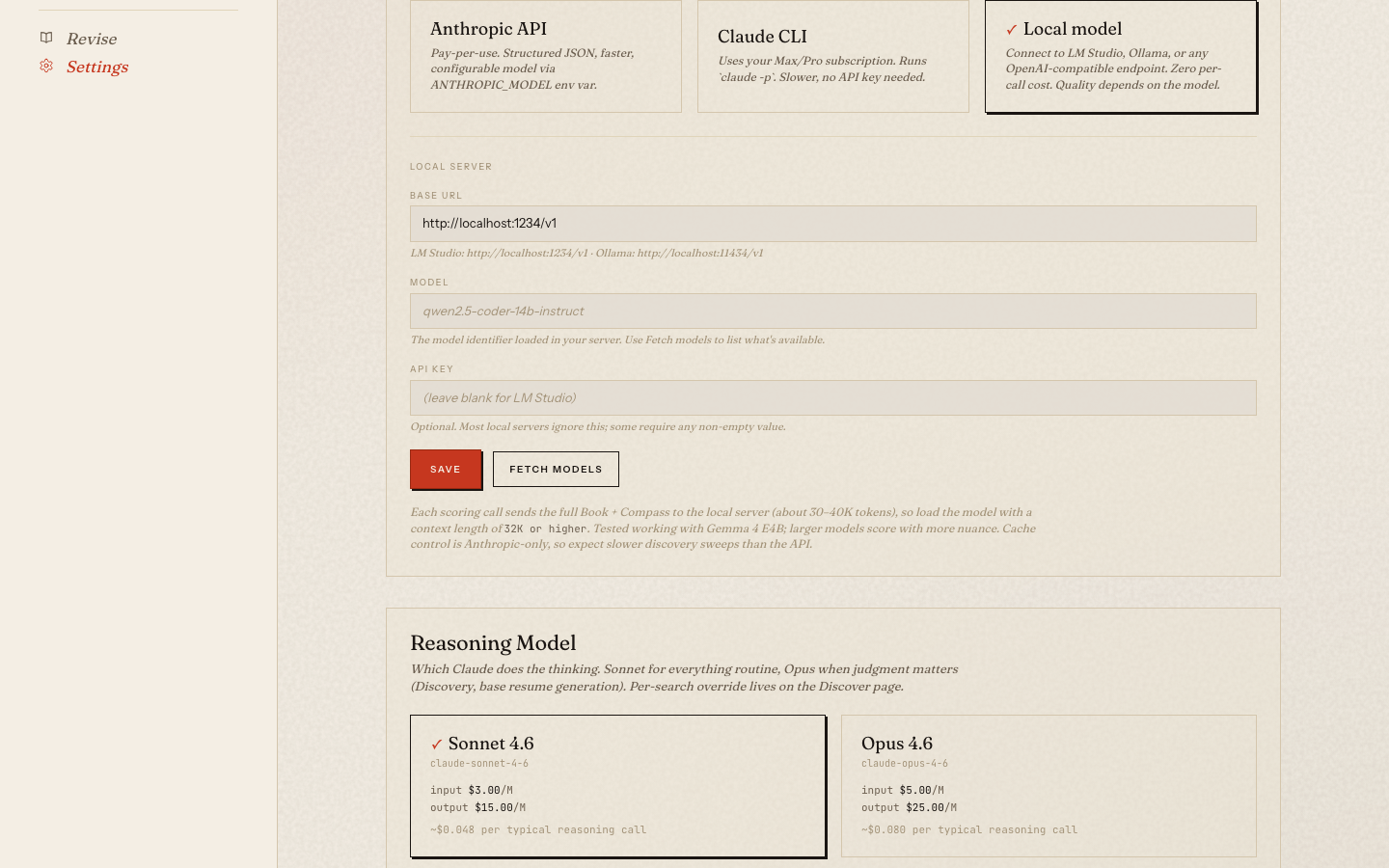Click the '~$0.048 per typical reasoning call' text

click(x=538, y=829)
